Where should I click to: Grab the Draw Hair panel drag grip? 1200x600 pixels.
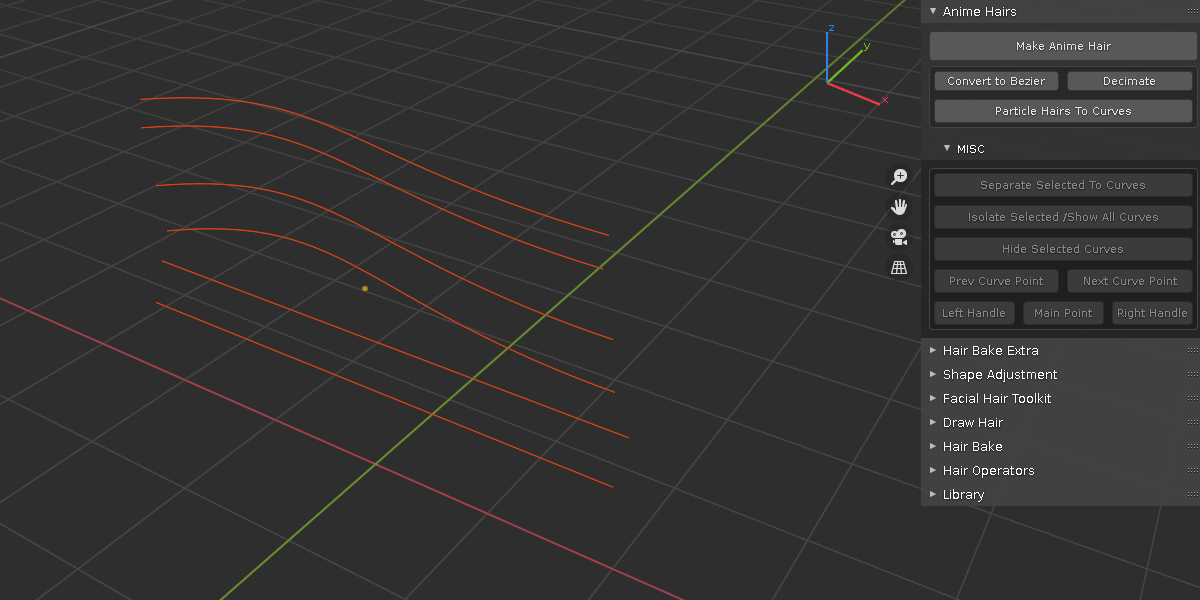pyautogui.click(x=1192, y=422)
